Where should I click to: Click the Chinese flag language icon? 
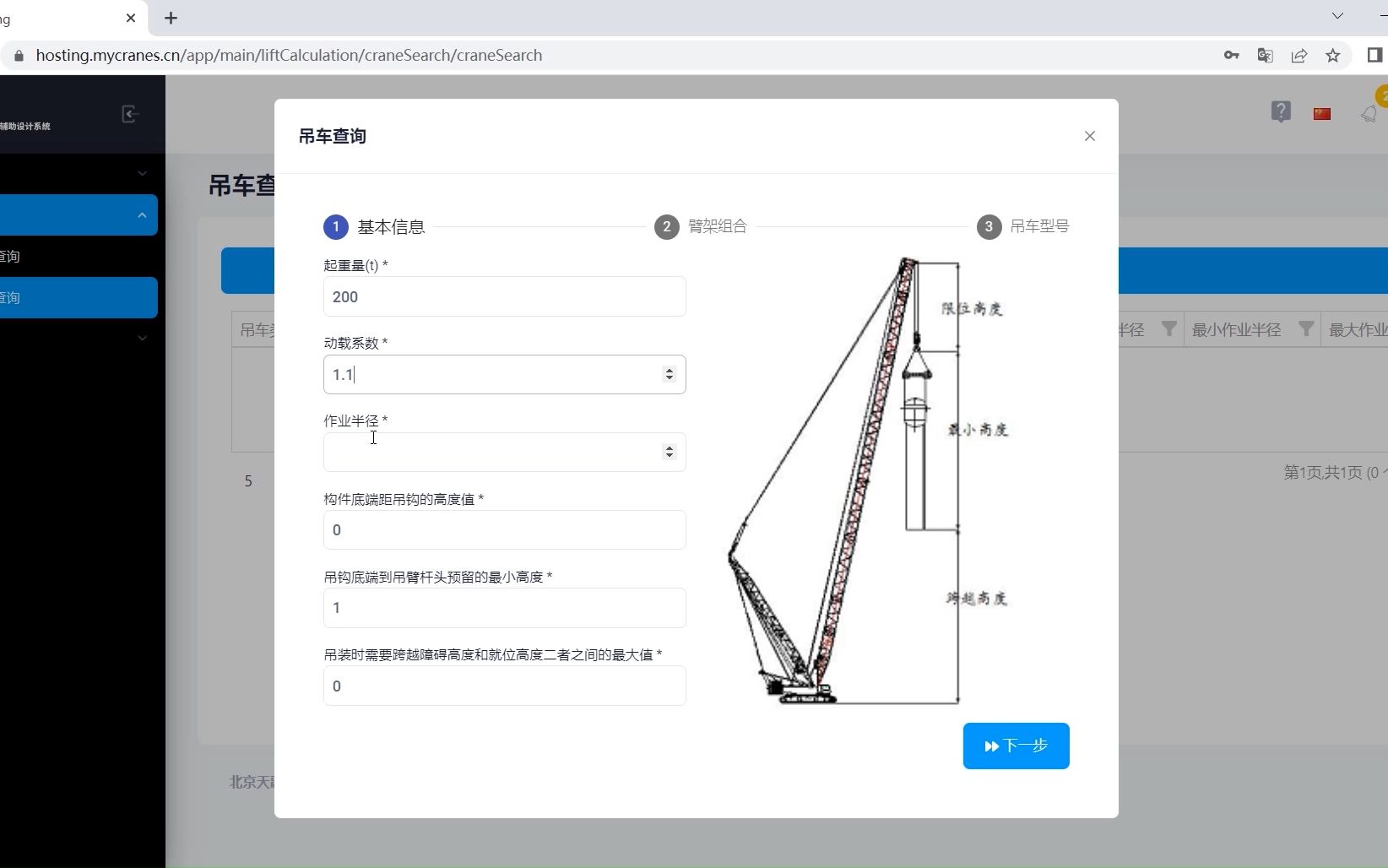tap(1322, 113)
